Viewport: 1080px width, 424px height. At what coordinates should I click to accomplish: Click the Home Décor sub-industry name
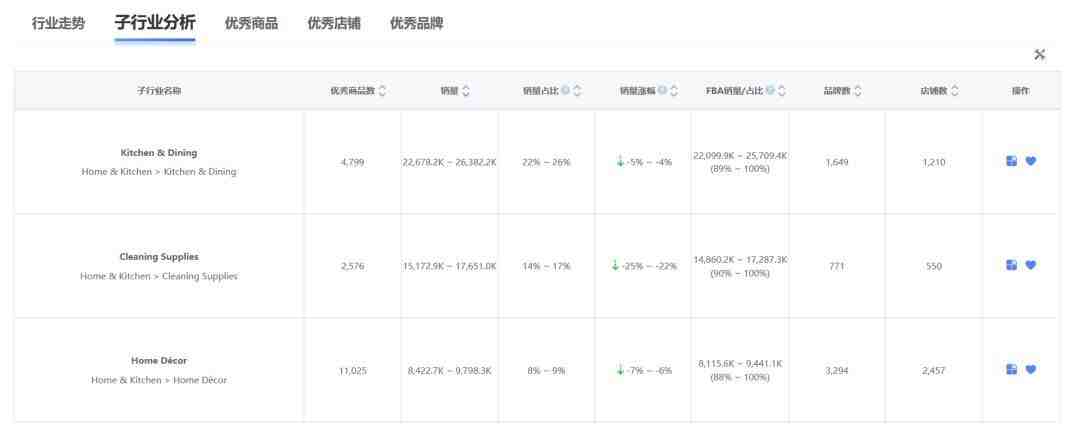pyautogui.click(x=159, y=361)
